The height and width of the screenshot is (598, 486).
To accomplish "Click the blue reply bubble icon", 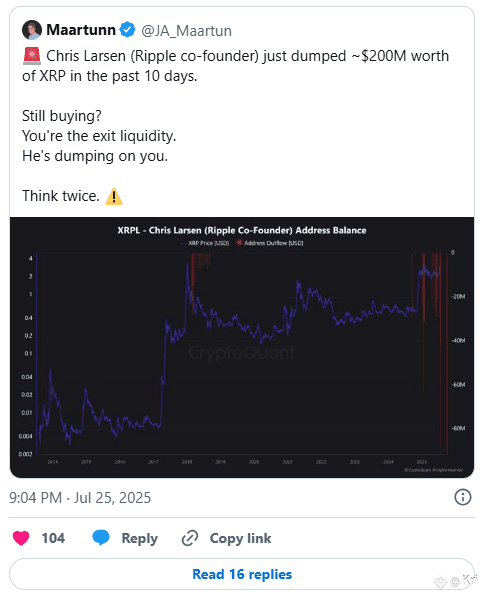I will [x=101, y=538].
